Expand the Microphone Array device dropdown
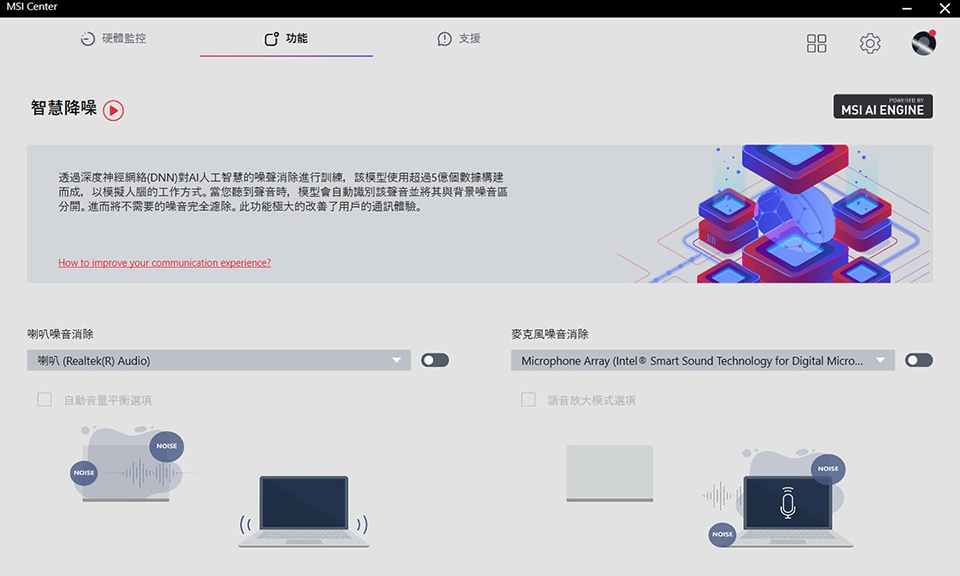This screenshot has width=960, height=576. [x=702, y=361]
